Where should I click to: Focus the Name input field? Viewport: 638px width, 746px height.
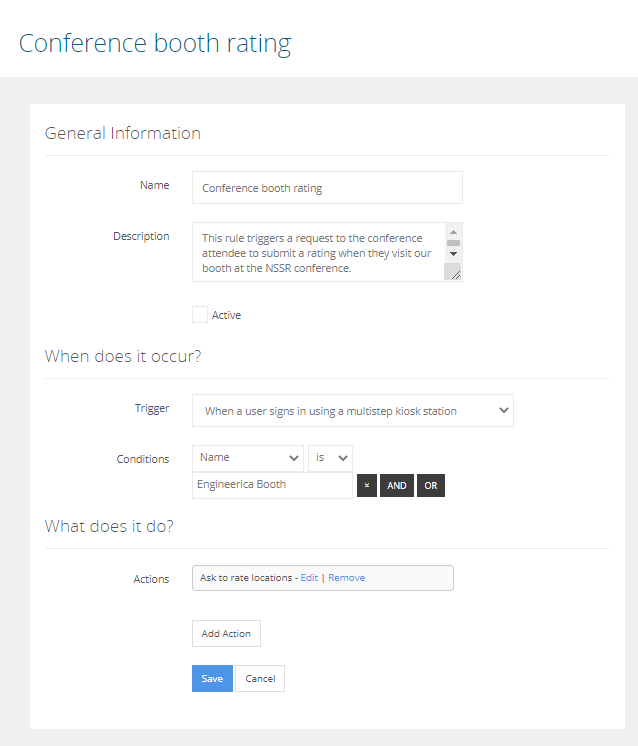tap(327, 187)
